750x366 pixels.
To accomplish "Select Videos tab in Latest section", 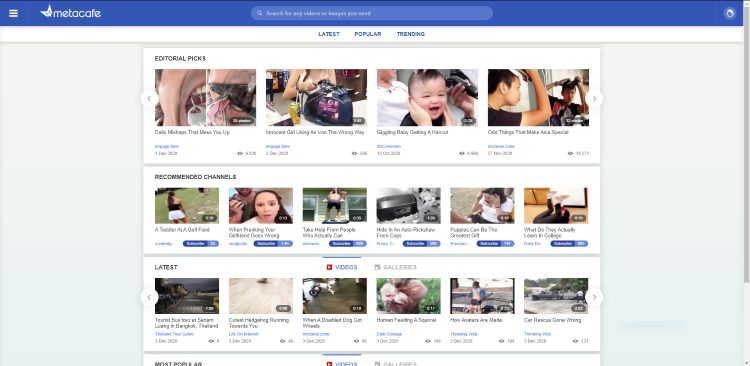I will [x=342, y=267].
